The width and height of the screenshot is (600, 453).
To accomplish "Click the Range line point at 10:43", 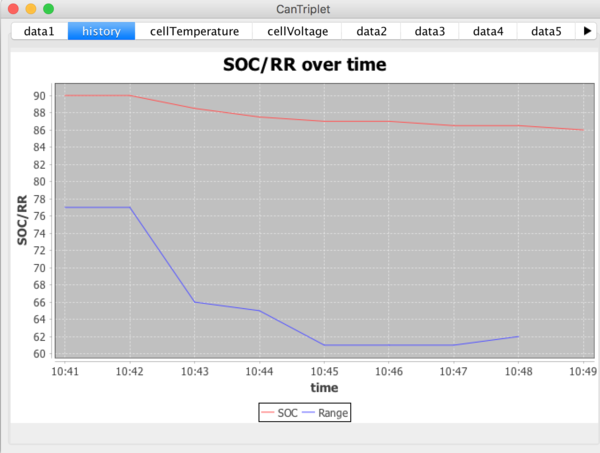I will click(195, 302).
